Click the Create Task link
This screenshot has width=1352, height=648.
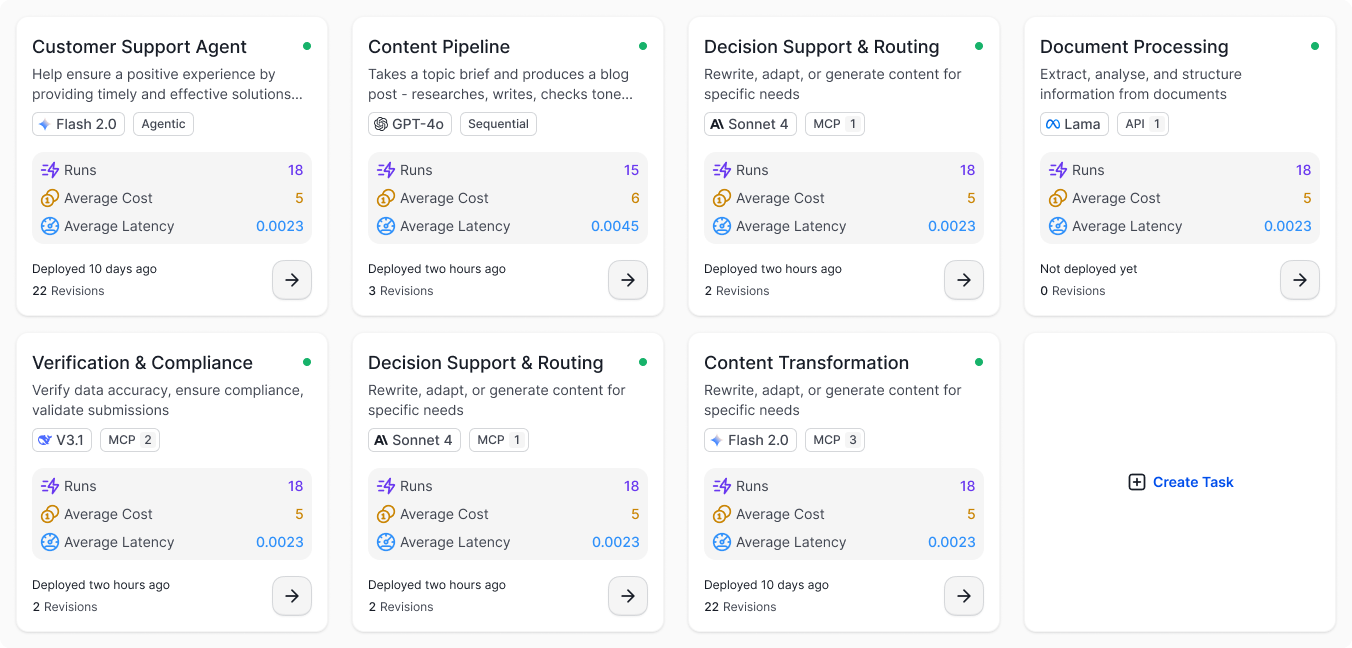(x=1193, y=482)
